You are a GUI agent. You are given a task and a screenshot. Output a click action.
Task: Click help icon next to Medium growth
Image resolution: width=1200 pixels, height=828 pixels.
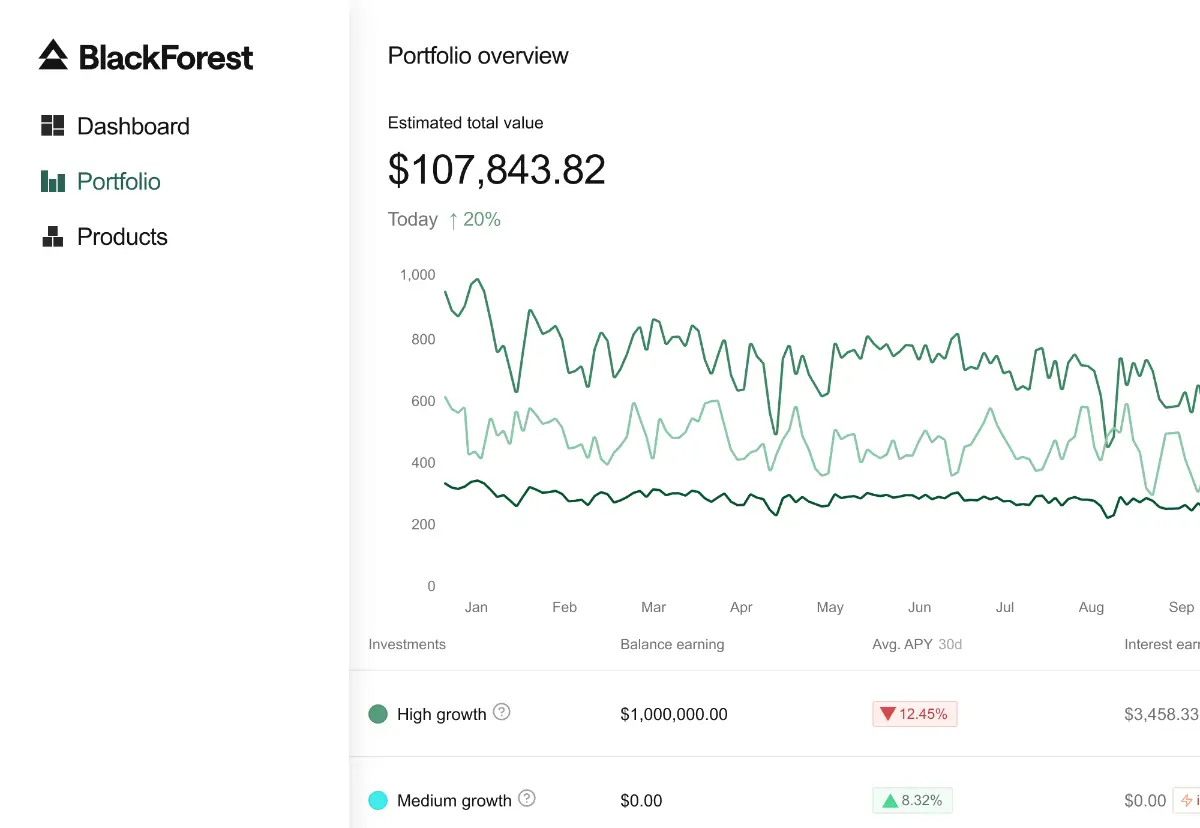point(527,798)
